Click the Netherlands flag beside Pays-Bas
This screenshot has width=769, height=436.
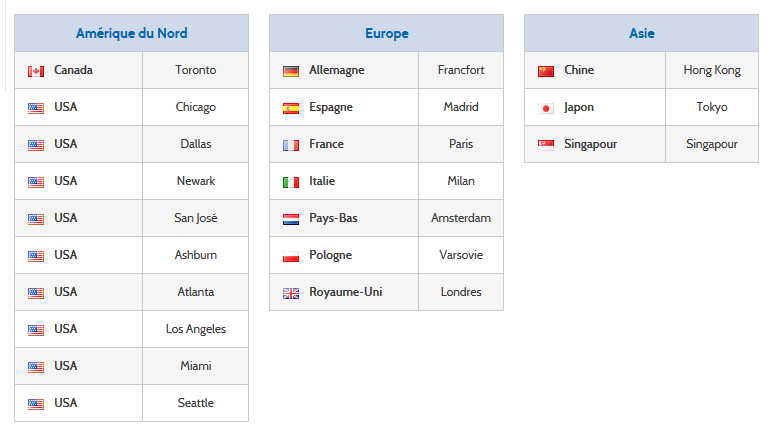click(291, 219)
